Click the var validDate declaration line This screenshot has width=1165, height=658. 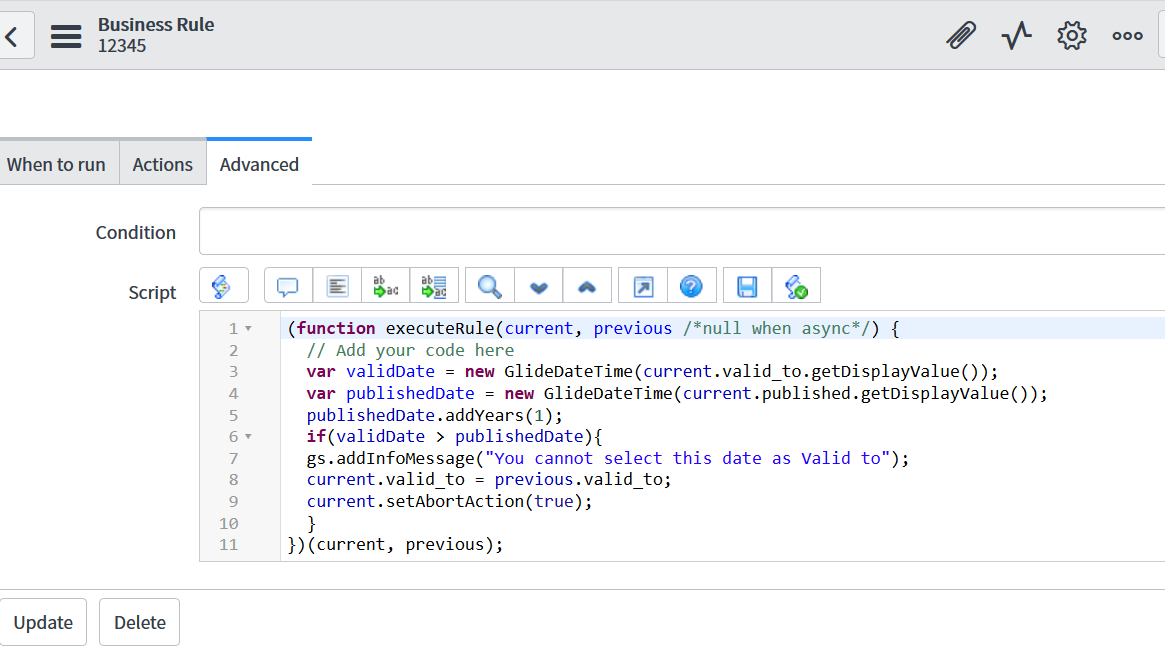click(652, 371)
